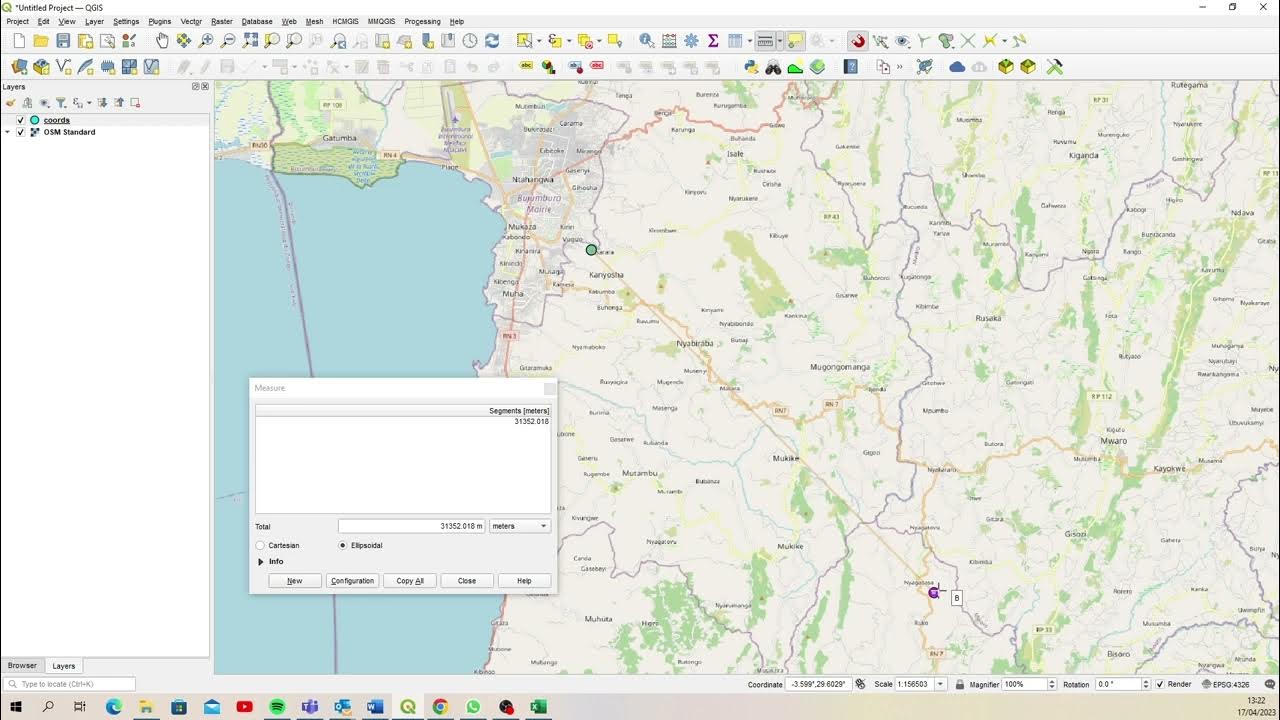Open the MMQGIS menu
This screenshot has height=720, width=1280.
pyautogui.click(x=381, y=21)
